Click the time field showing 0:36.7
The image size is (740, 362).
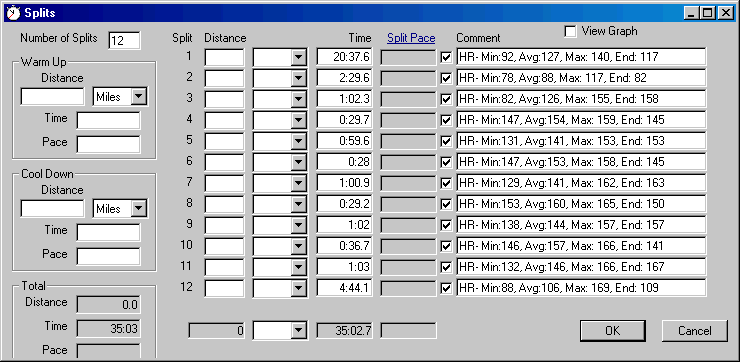point(345,246)
